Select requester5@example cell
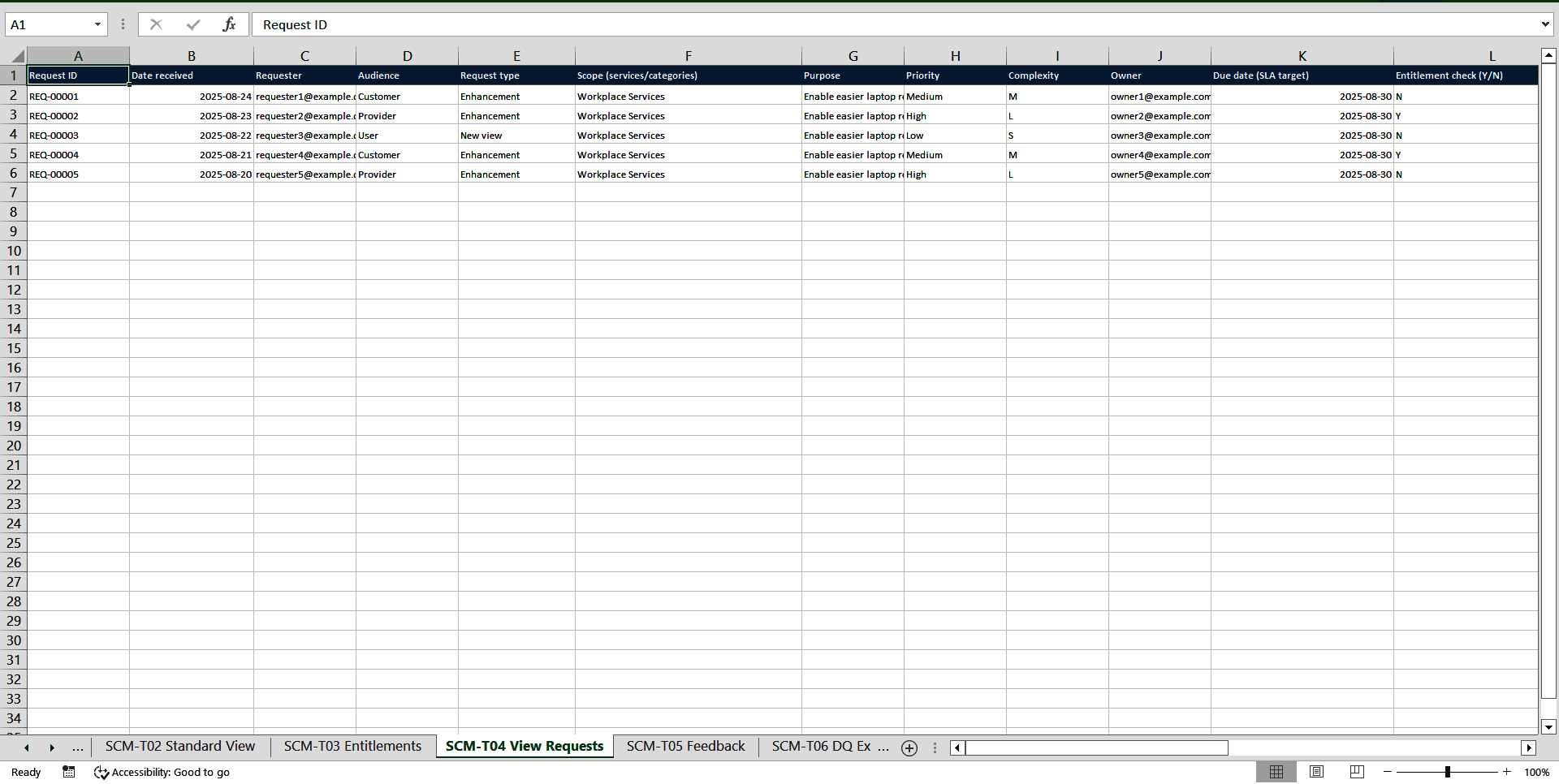 pyautogui.click(x=304, y=174)
